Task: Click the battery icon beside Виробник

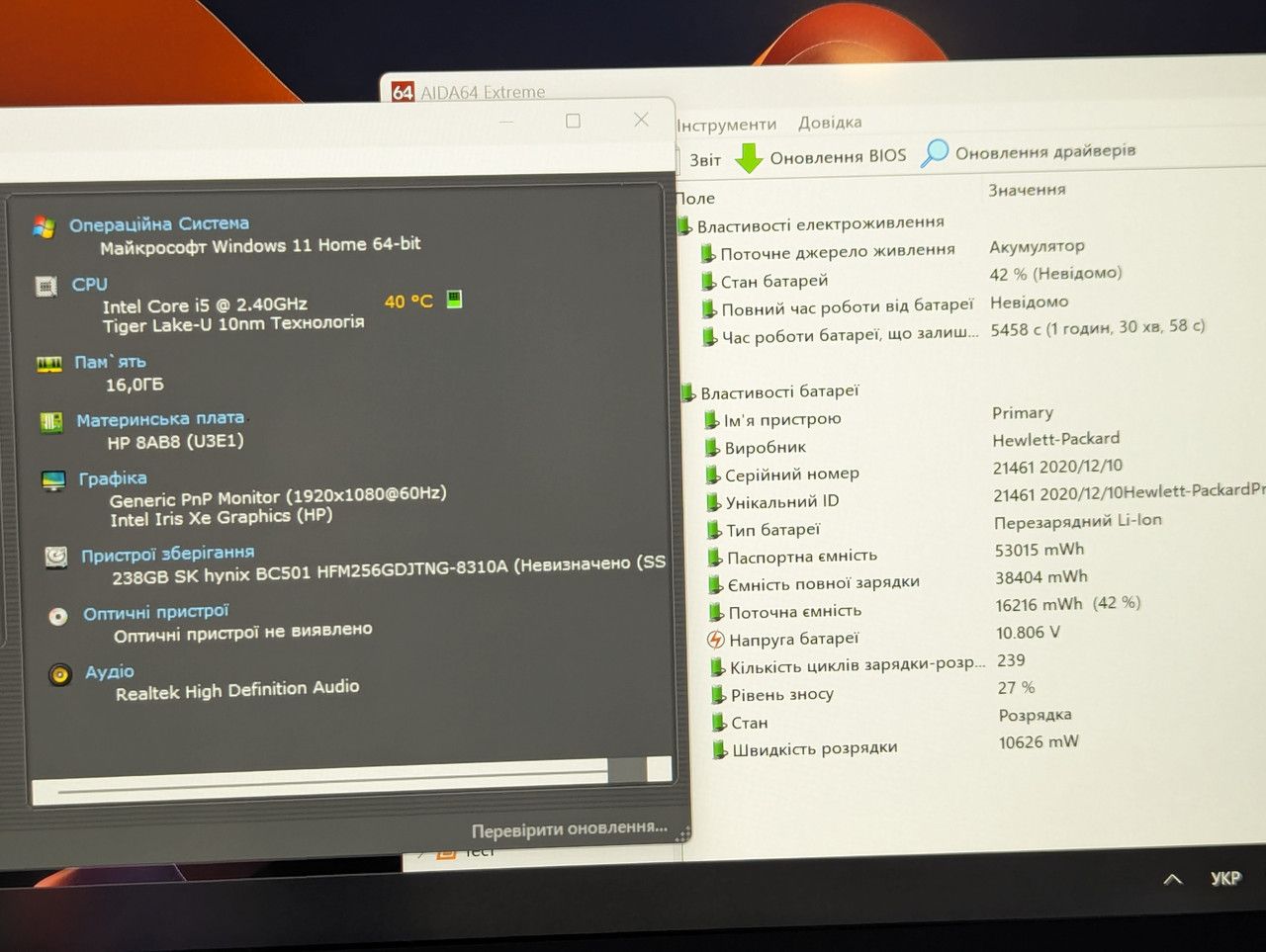Action: click(x=712, y=448)
